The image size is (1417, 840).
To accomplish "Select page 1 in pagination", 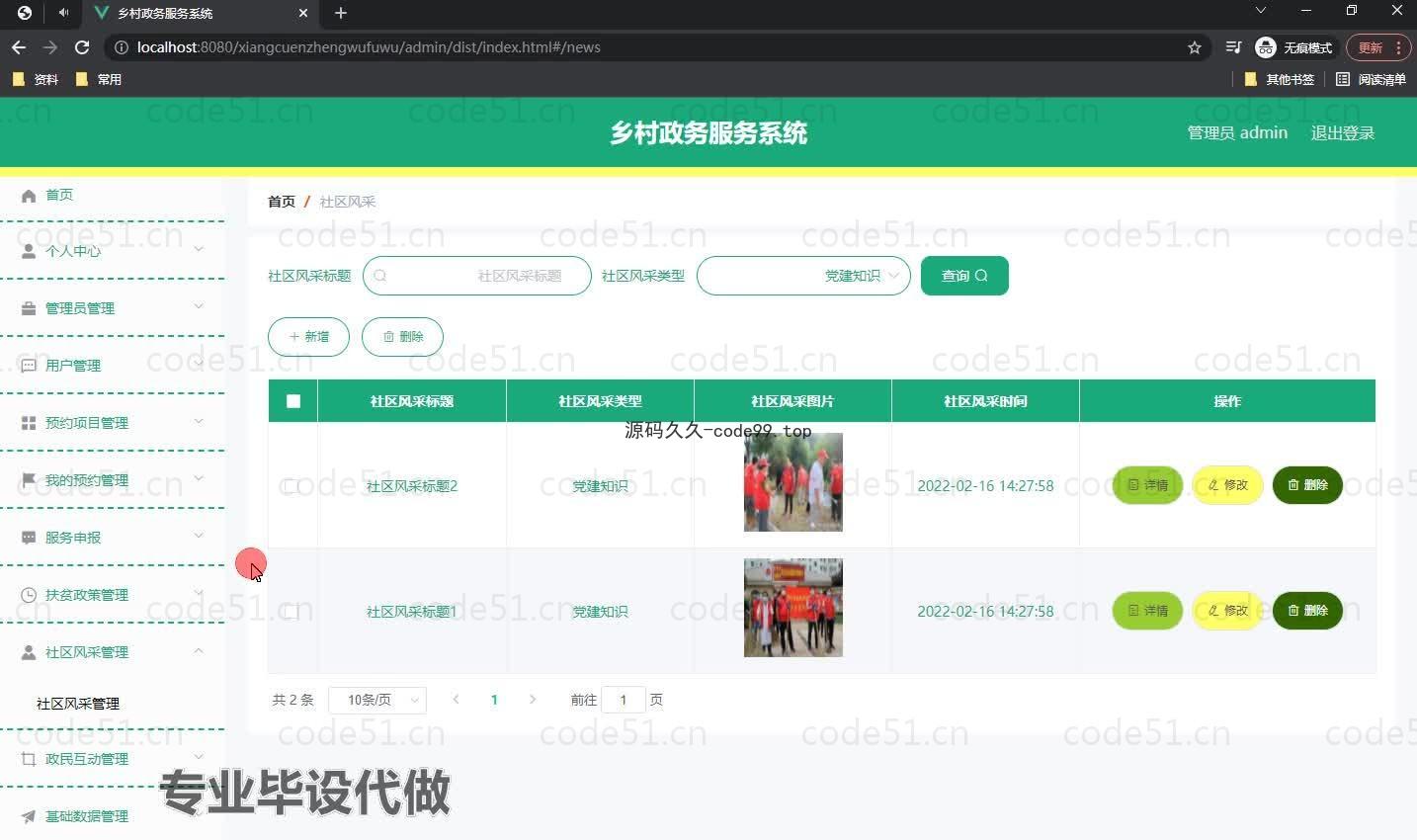I will (494, 700).
